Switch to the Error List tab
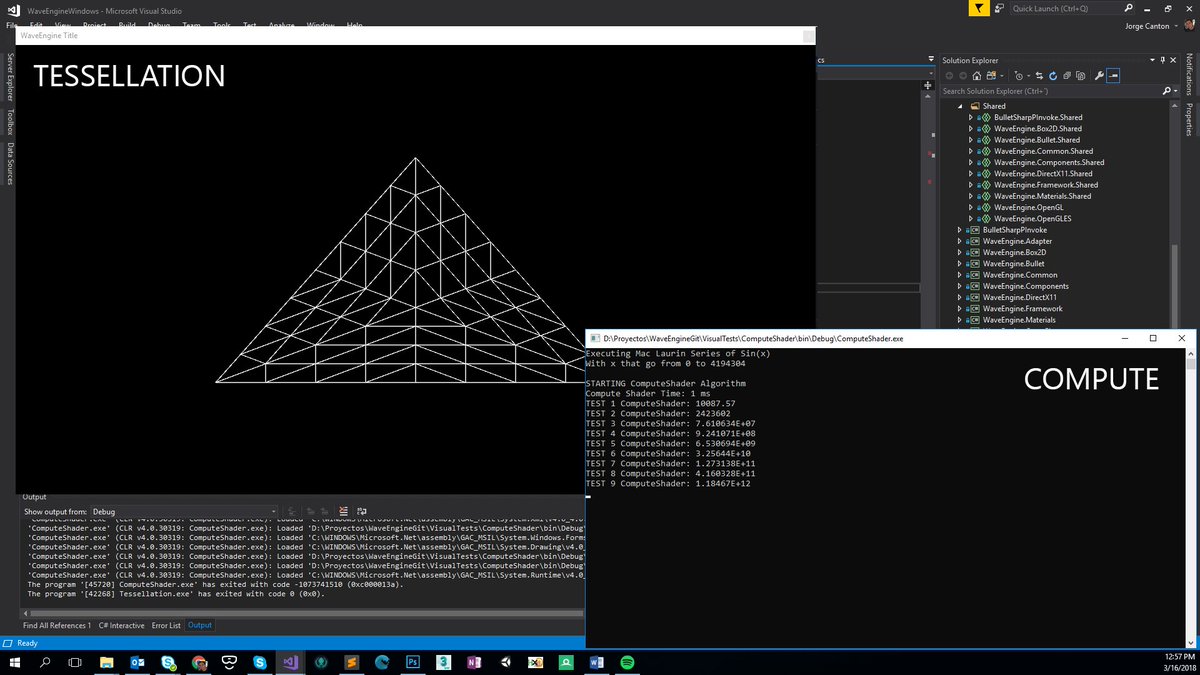This screenshot has height=675, width=1200. pyautogui.click(x=165, y=625)
